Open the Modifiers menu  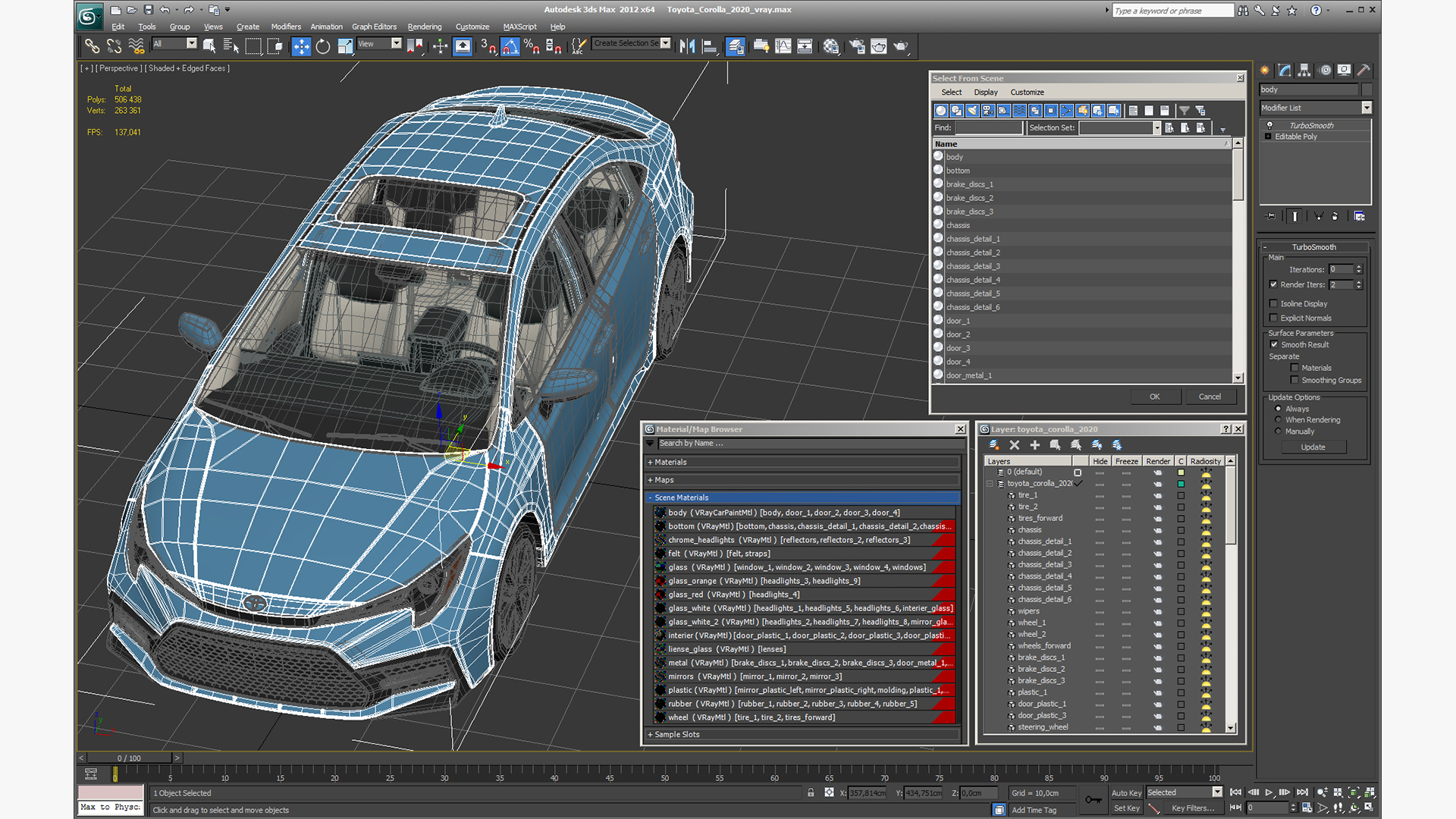(x=286, y=27)
